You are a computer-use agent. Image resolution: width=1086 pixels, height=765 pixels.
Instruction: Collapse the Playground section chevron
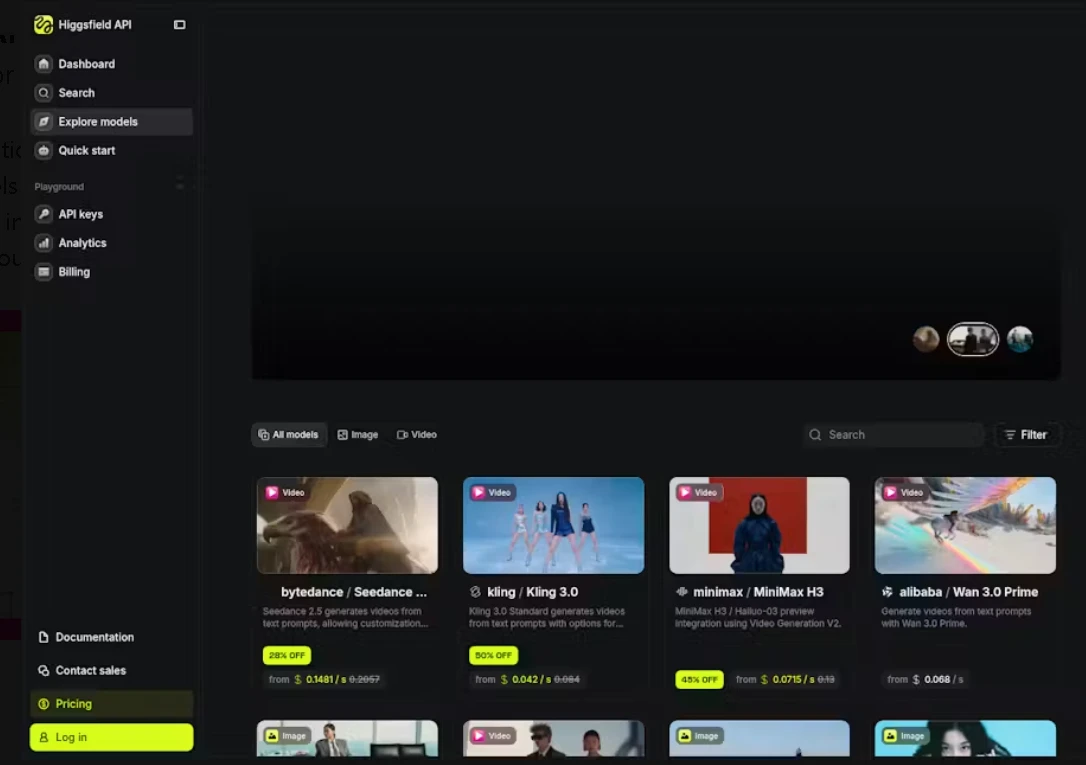click(179, 186)
